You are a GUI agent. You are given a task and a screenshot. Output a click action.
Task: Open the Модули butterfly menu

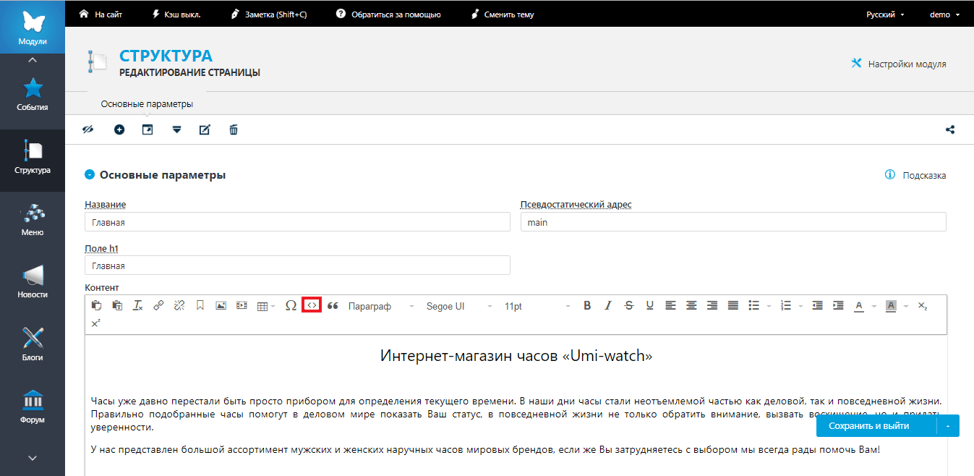coord(32,27)
